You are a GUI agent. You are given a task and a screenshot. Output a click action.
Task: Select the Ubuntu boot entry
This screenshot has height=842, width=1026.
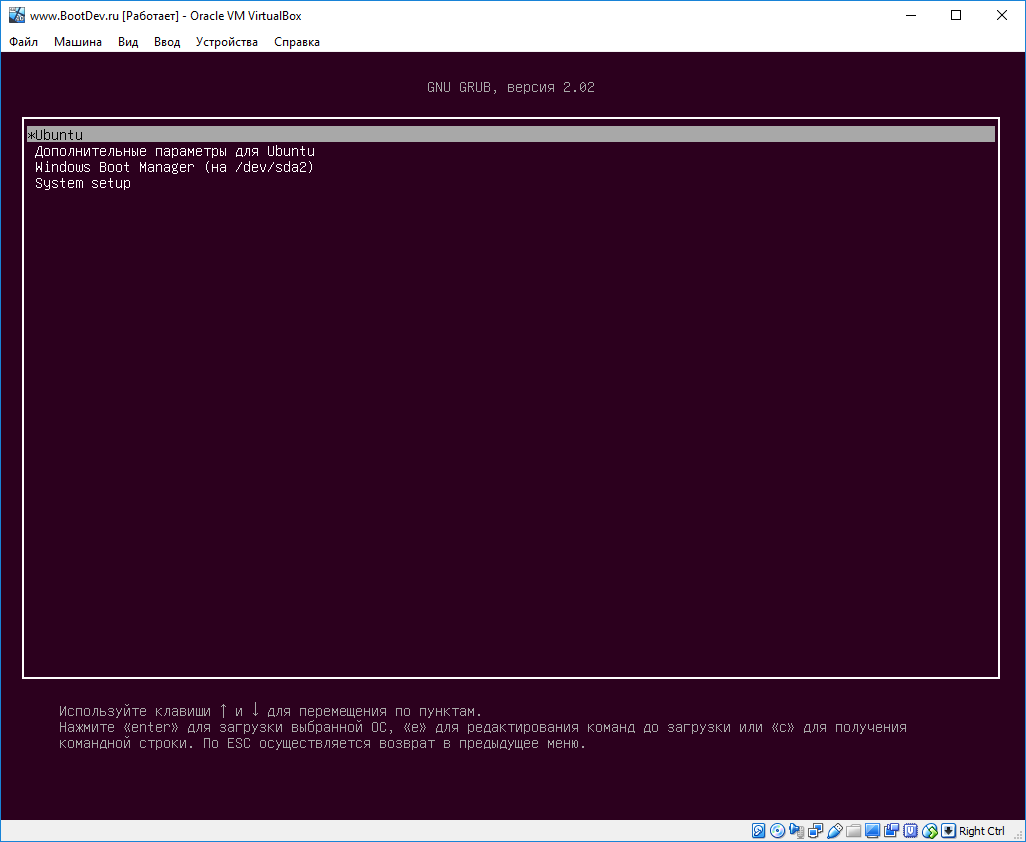click(510, 135)
